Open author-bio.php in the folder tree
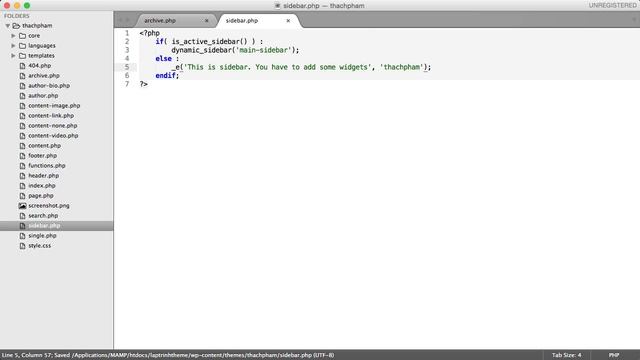Screen dimensions: 640x360 point(49,86)
